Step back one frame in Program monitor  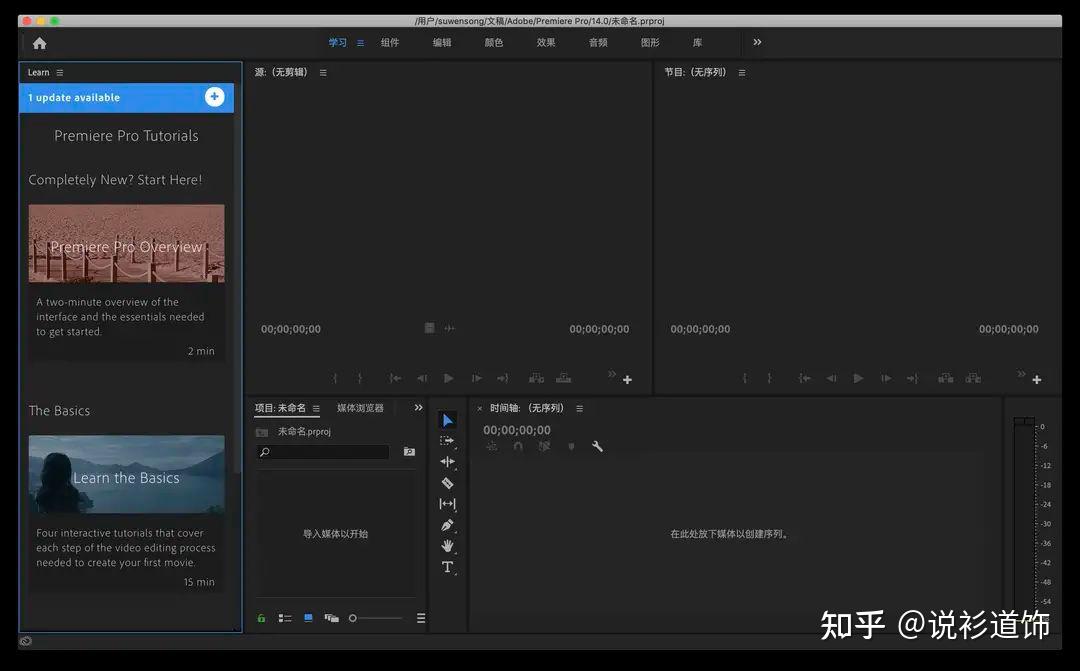pos(831,378)
